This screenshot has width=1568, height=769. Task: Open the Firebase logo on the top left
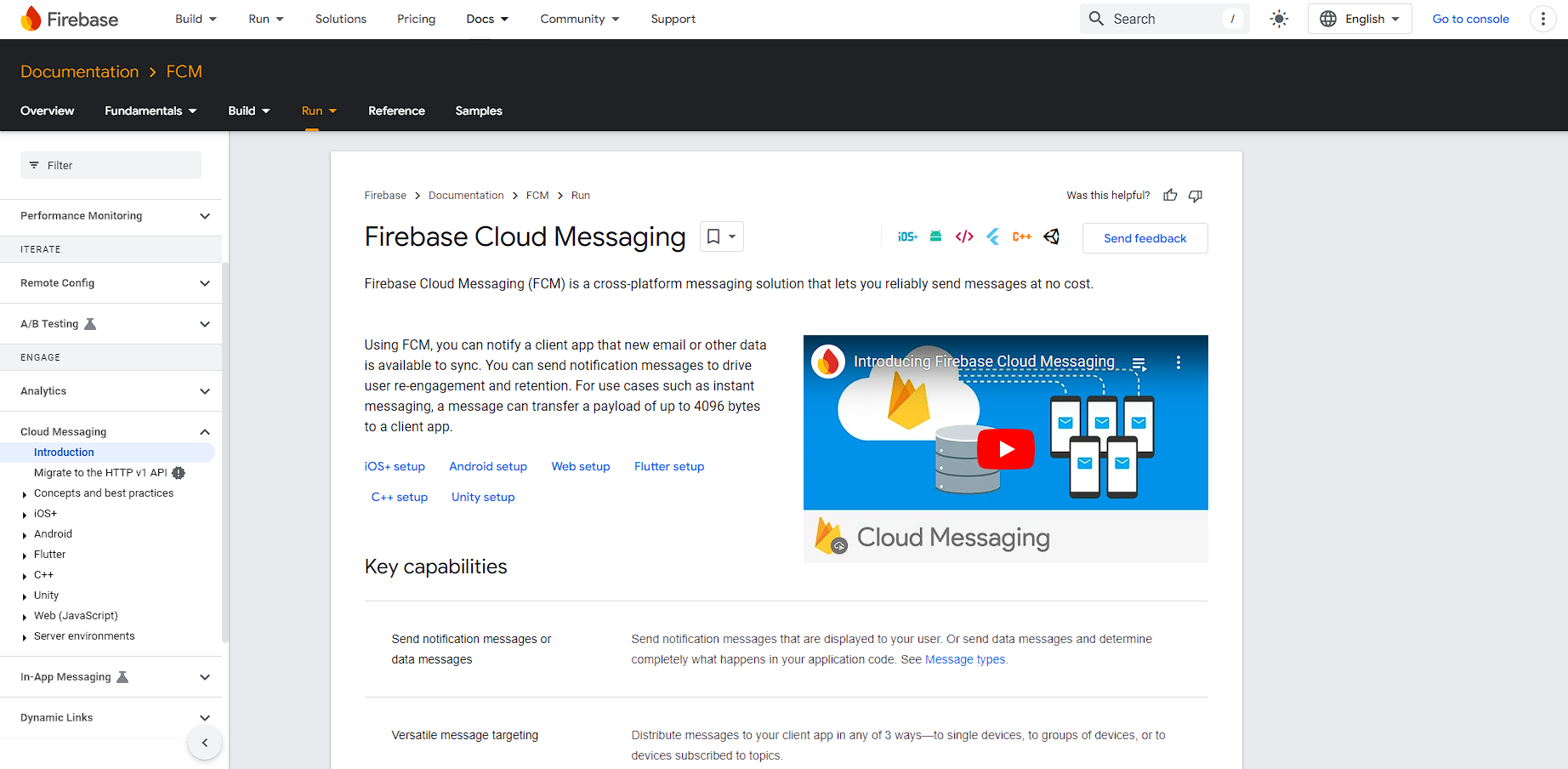coord(70,18)
